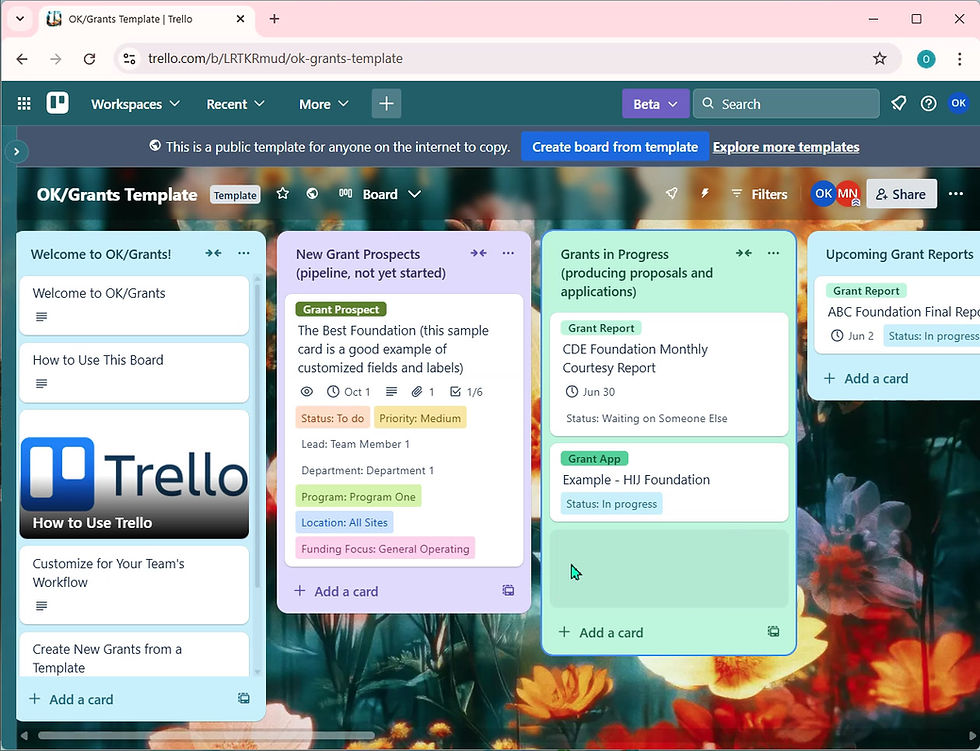The width and height of the screenshot is (980, 751).
Task: Click the MN member avatar
Action: 848,194
